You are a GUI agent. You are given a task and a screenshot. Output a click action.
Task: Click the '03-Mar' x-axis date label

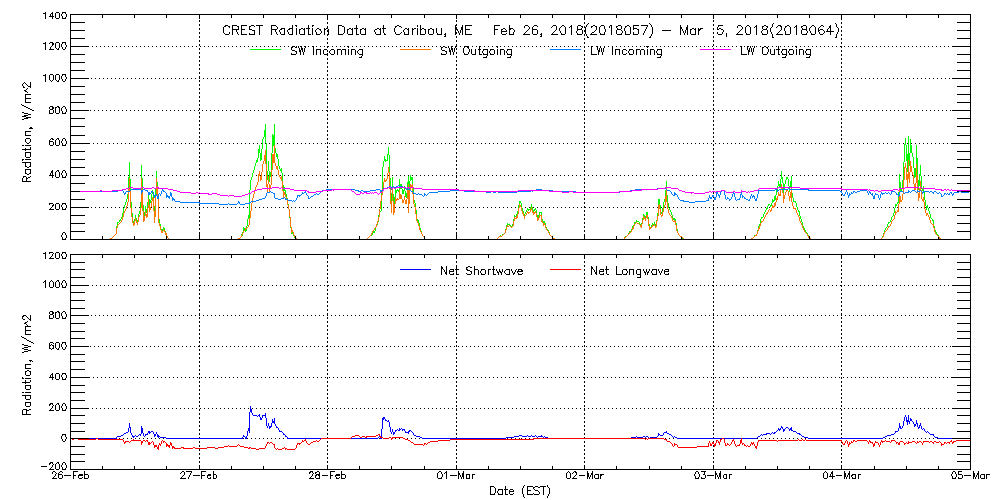713,476
